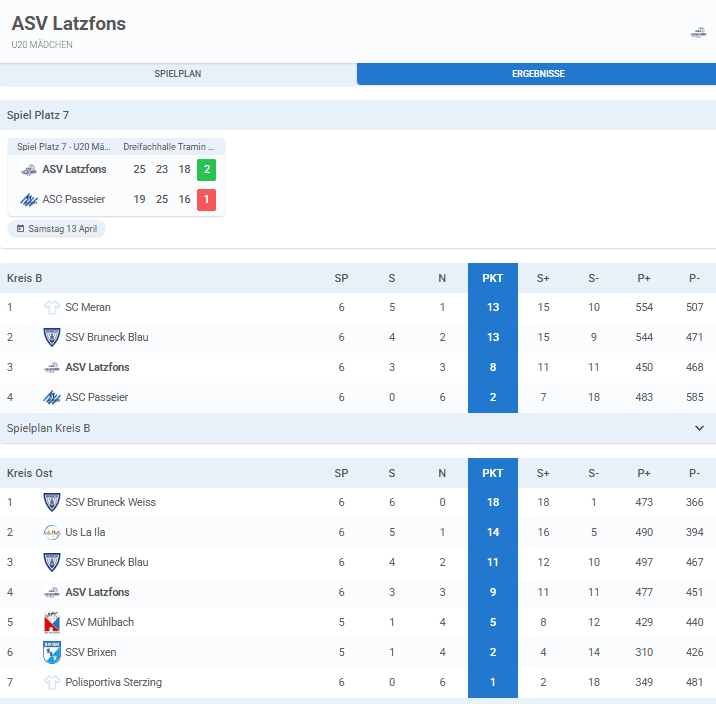This screenshot has width=716, height=704.
Task: Open the SC Meran team name link
Action: pos(88,307)
